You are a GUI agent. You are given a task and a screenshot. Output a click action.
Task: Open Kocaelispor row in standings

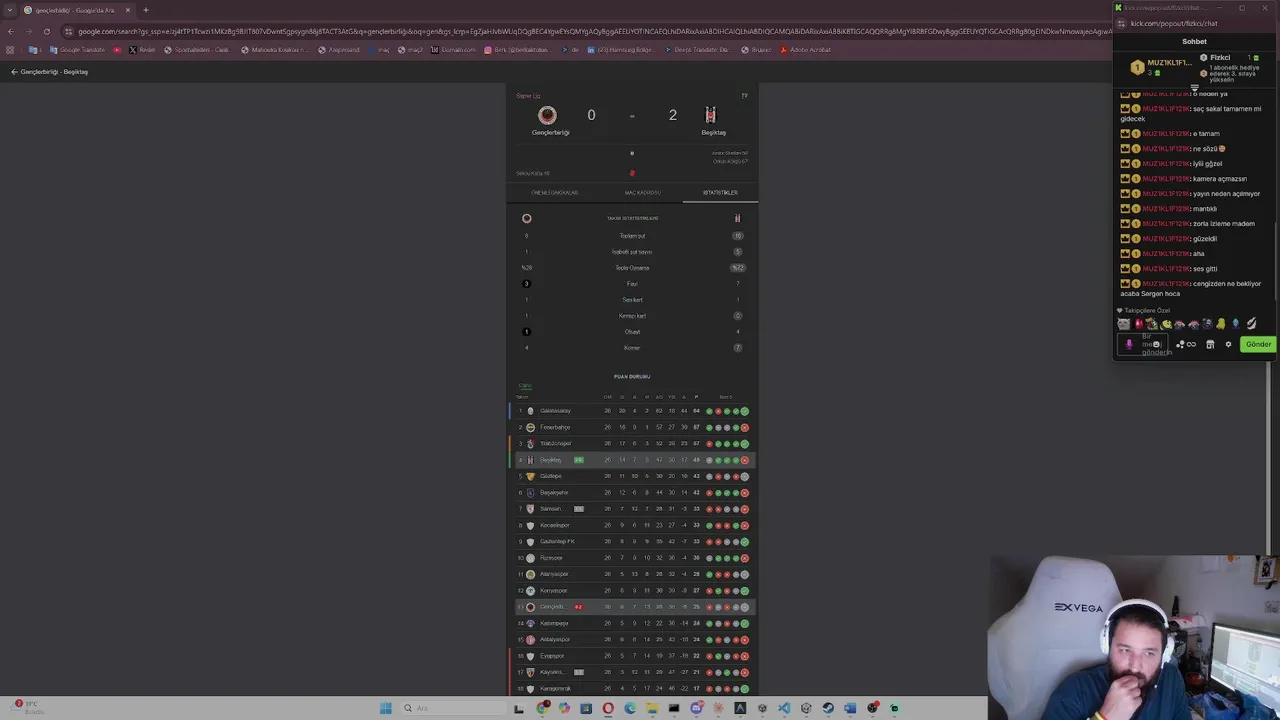click(632, 525)
